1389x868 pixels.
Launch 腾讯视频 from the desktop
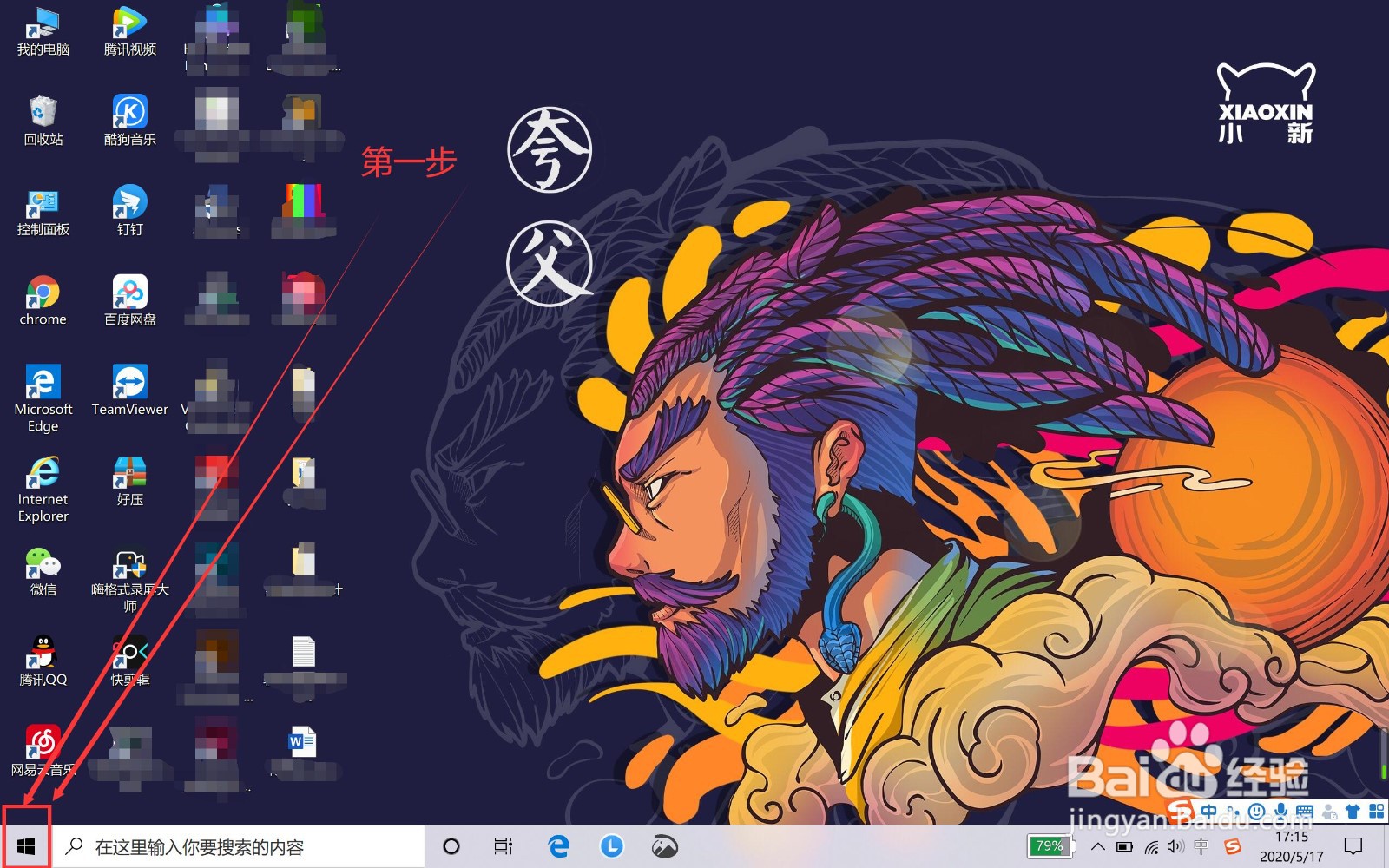(x=129, y=31)
